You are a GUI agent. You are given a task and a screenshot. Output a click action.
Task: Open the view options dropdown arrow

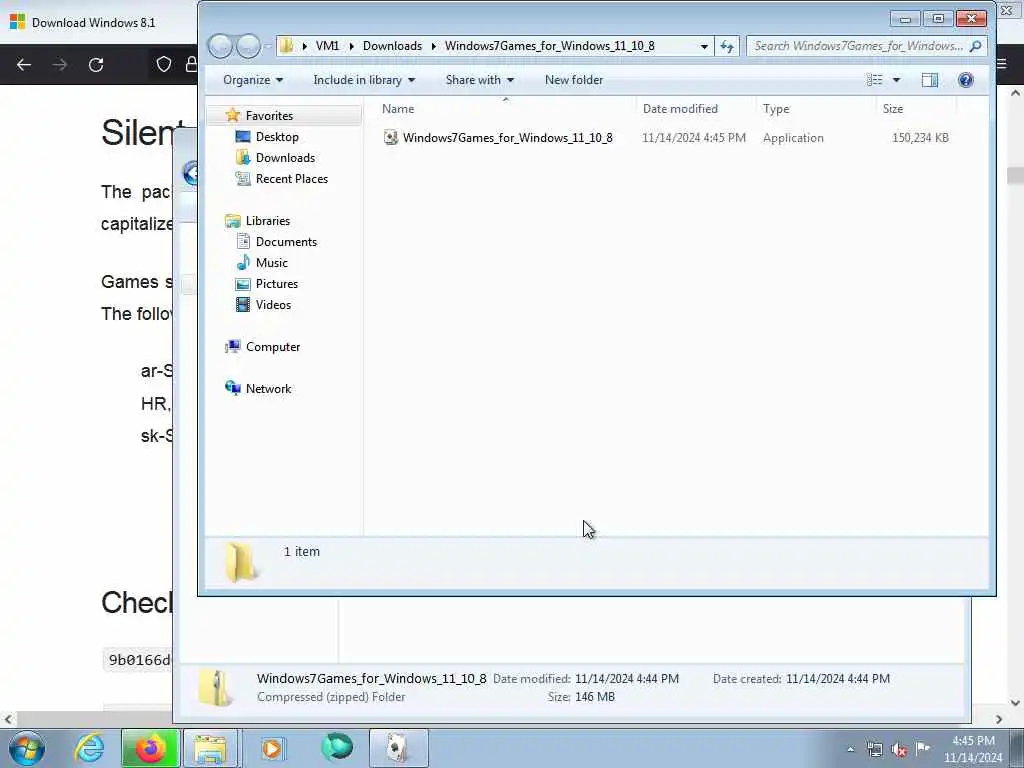(x=897, y=80)
